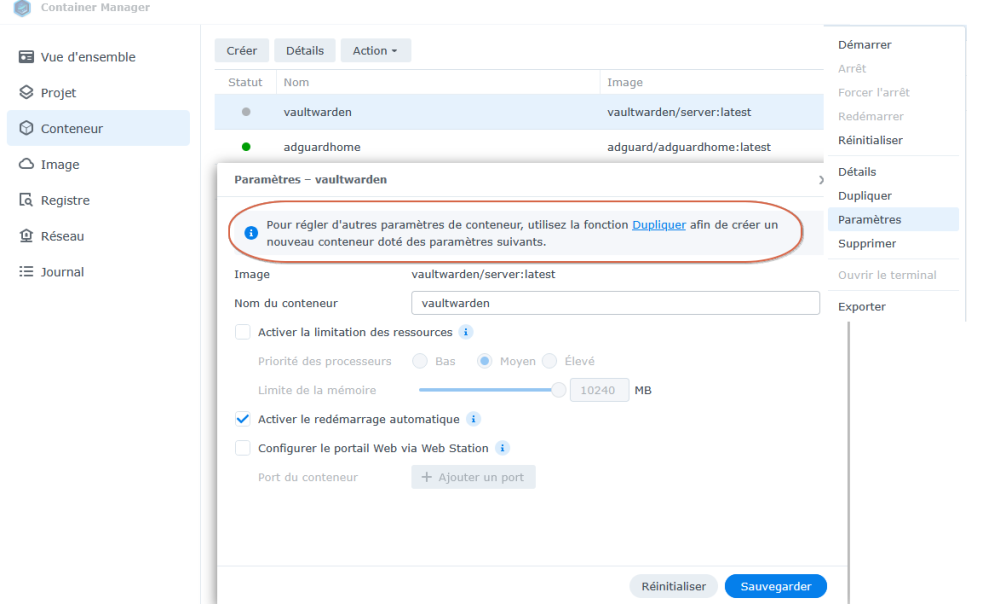Choose Démarrer from the action menu
1000x604 pixels.
[x=864, y=45]
